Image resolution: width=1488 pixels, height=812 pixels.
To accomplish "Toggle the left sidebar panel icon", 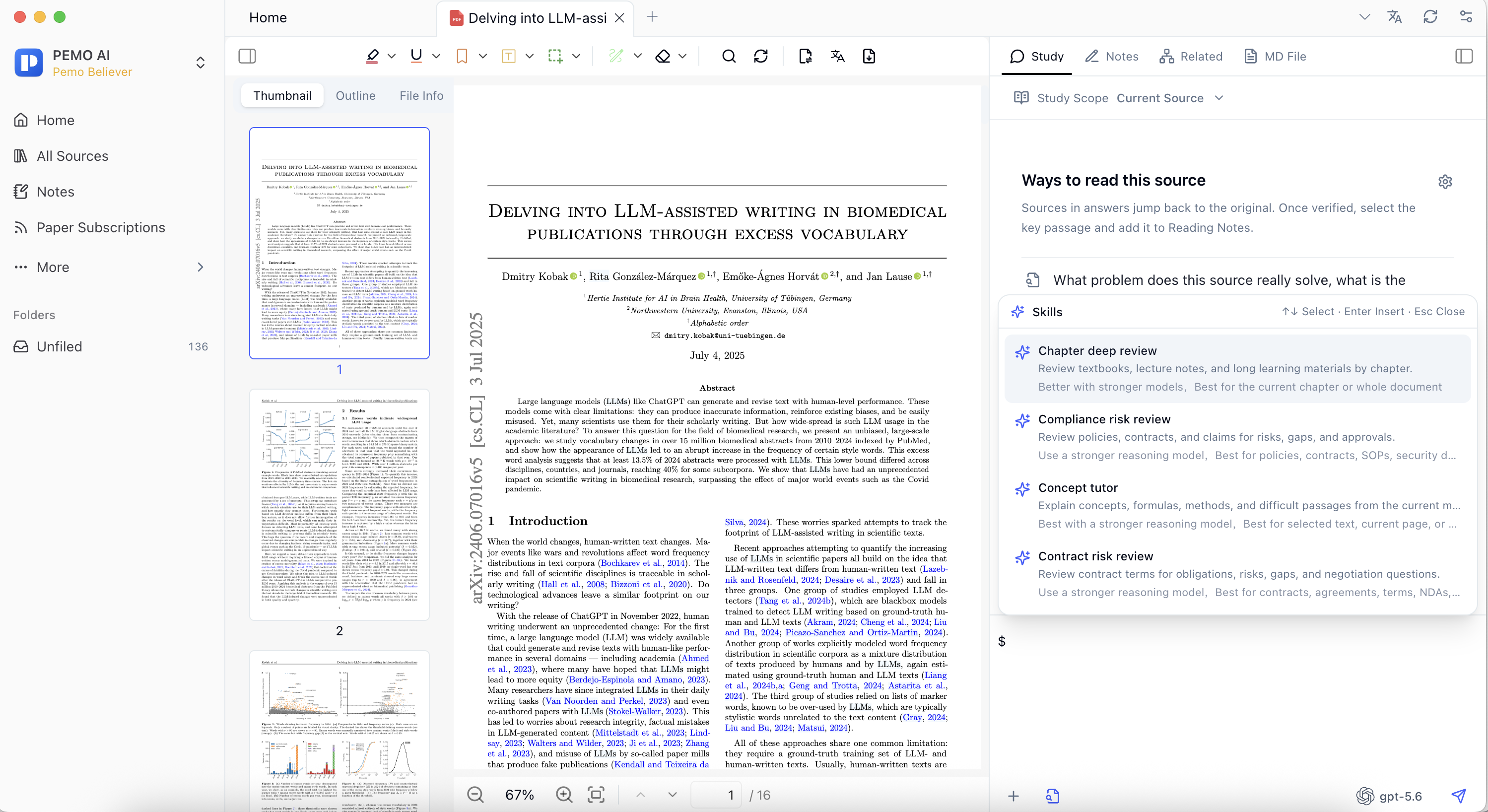I will coord(247,56).
